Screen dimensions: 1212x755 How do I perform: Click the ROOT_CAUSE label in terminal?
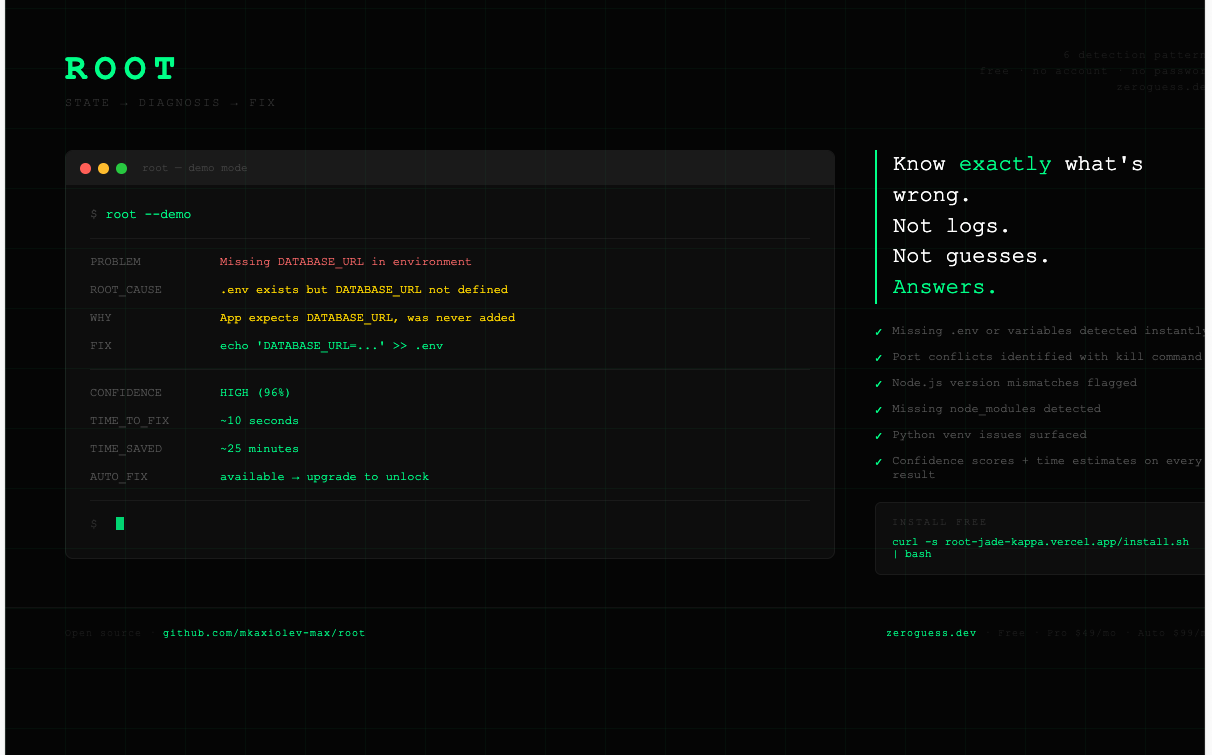pyautogui.click(x=126, y=290)
